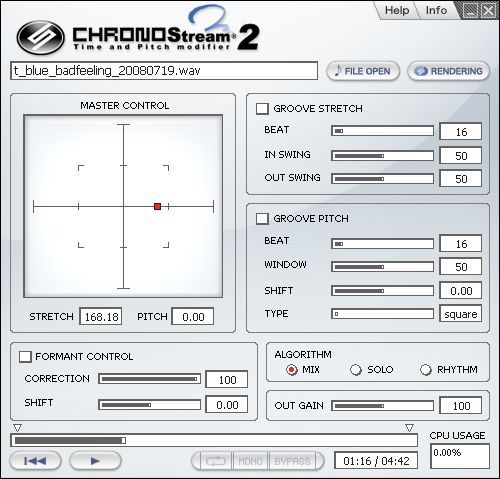Screen dimensions: 500x479
Task: Click the WINDOW value 50
Action: [461, 266]
